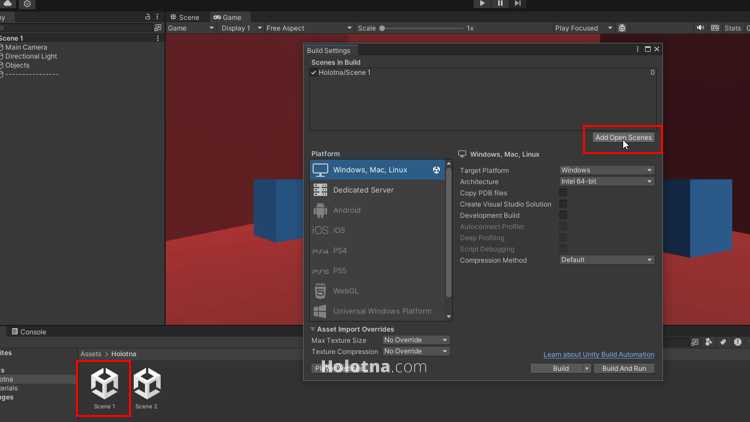Open the Texture Compression dropdown
The image size is (750, 422).
pyautogui.click(x=416, y=351)
